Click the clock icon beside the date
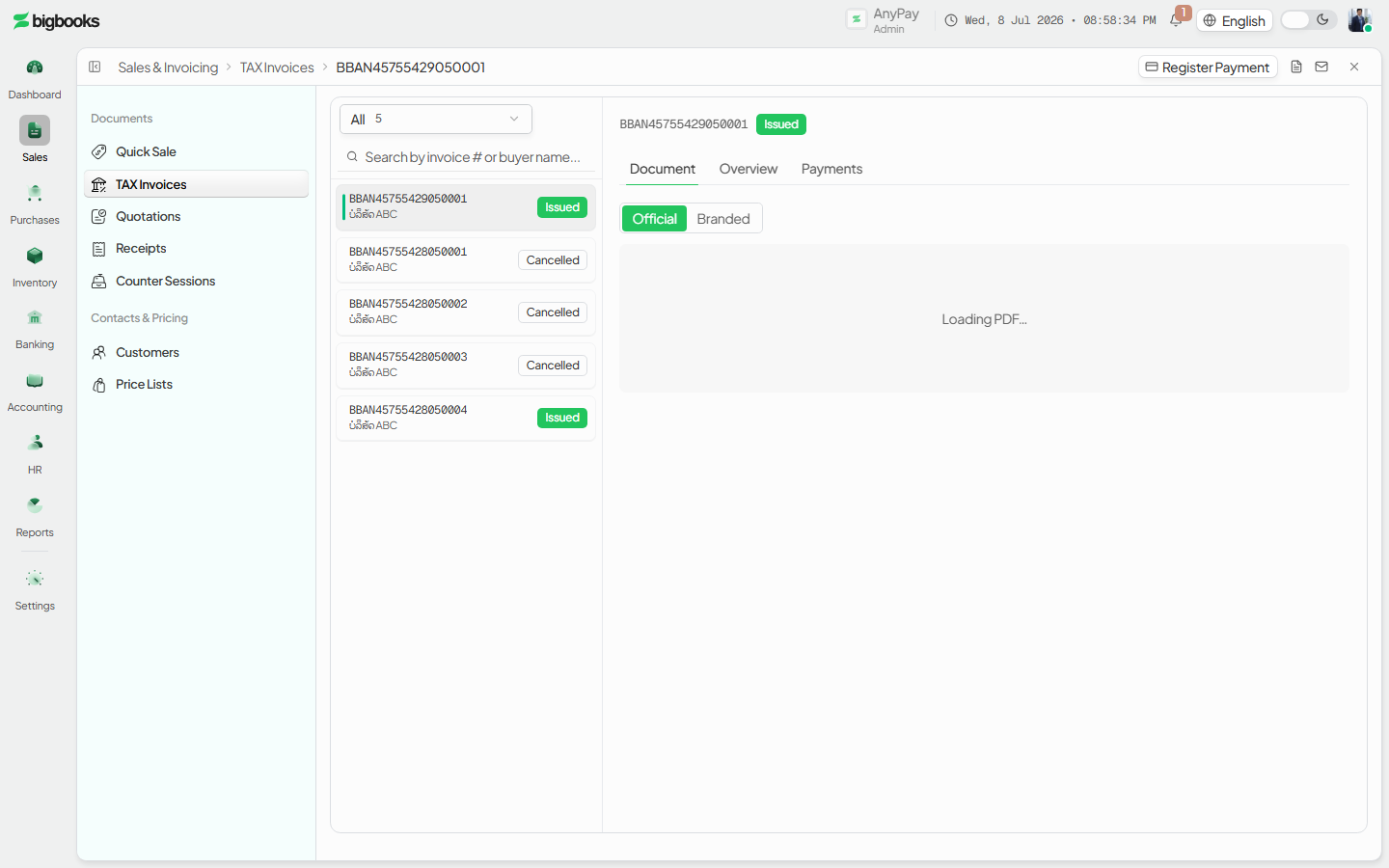 coord(951,20)
